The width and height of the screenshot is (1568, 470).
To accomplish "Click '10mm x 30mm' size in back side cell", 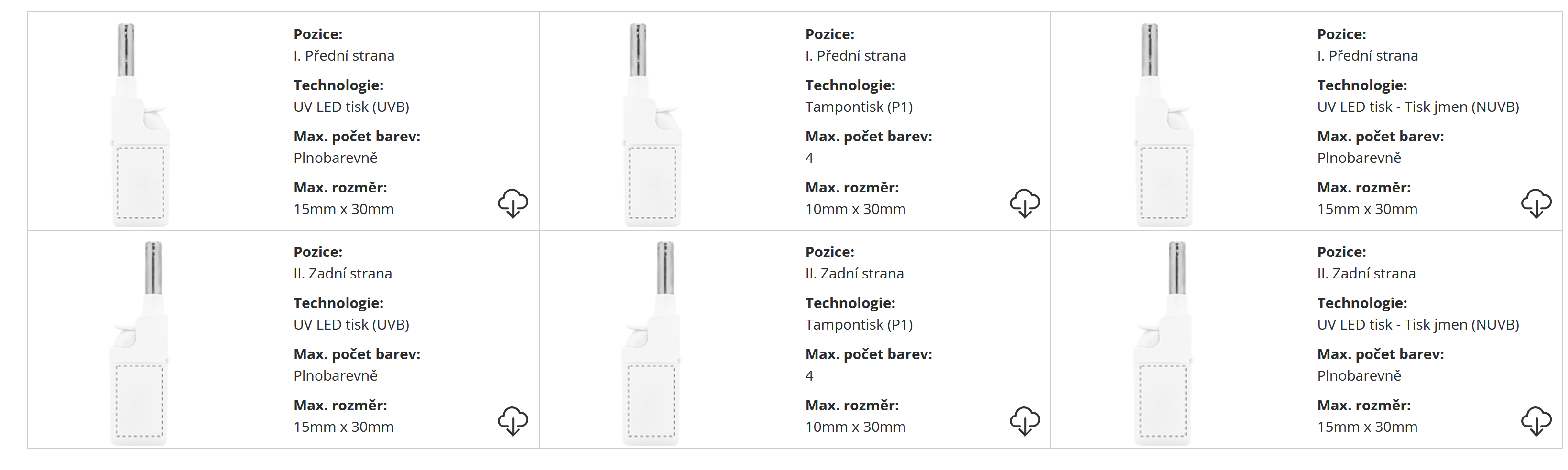I will tap(855, 427).
